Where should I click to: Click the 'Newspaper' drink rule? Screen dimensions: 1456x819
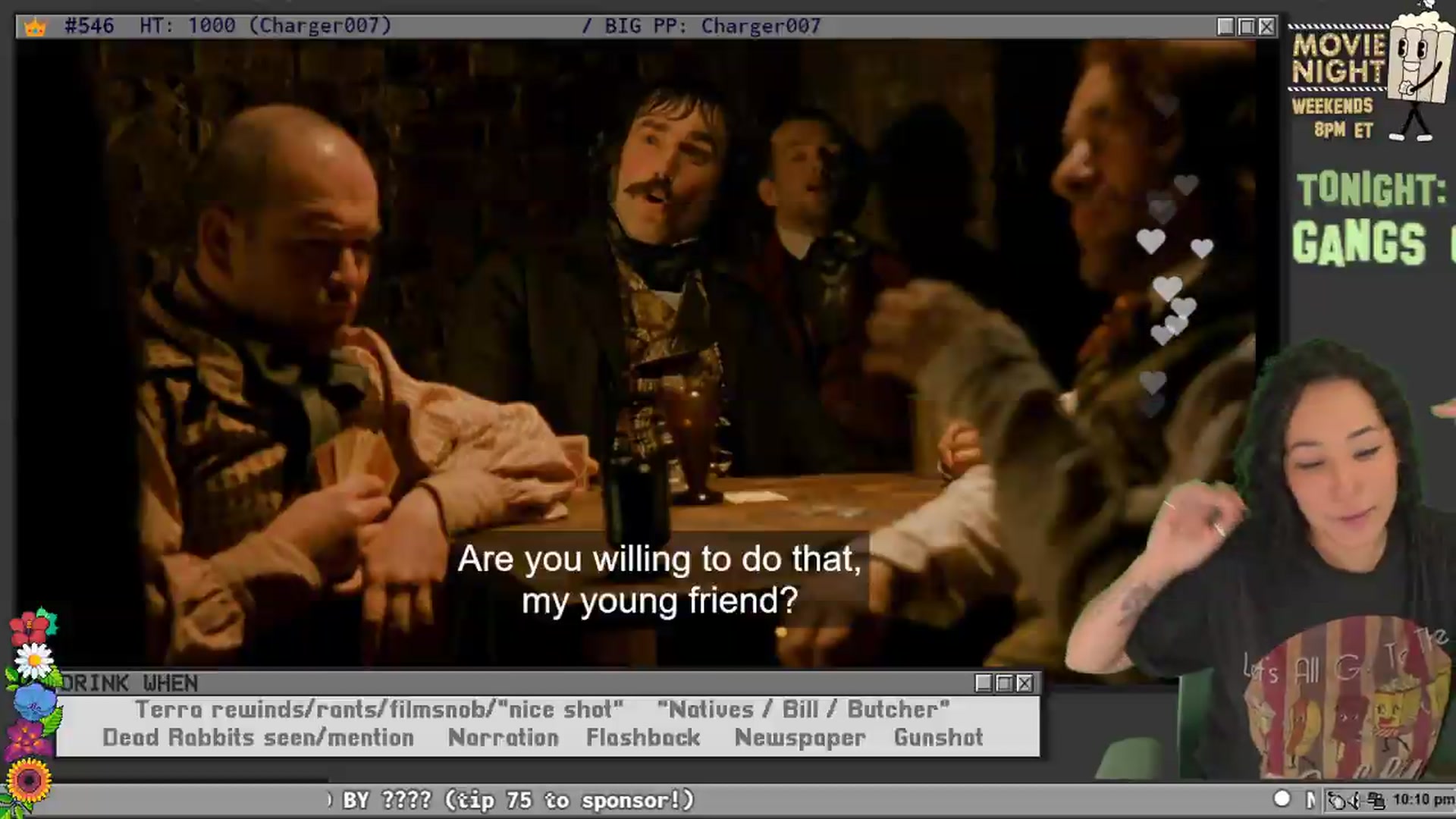(800, 739)
